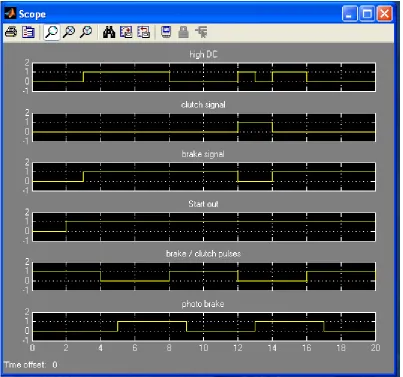The image size is (403, 377).
Task: Open the scope Parameters dialog icon
Action: pos(28,32)
